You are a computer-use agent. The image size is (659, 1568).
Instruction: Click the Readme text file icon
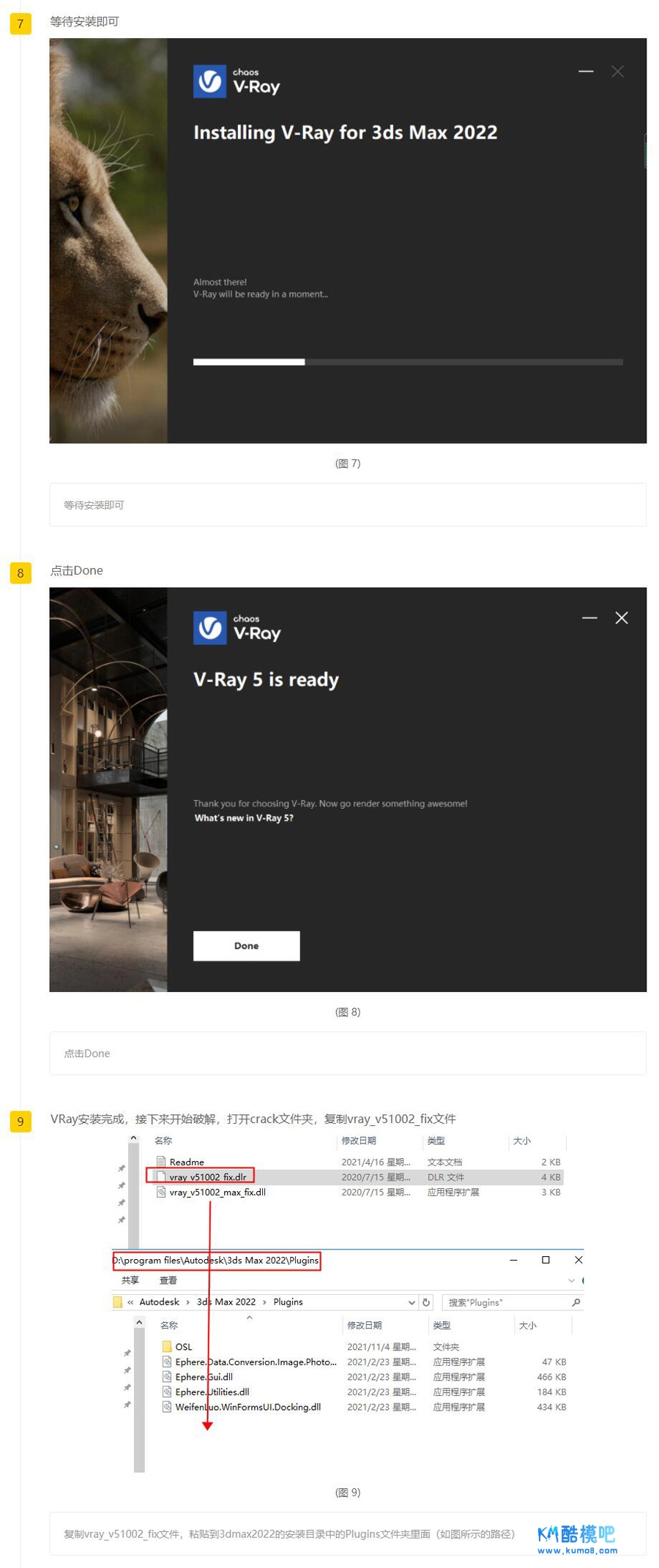point(161,1162)
